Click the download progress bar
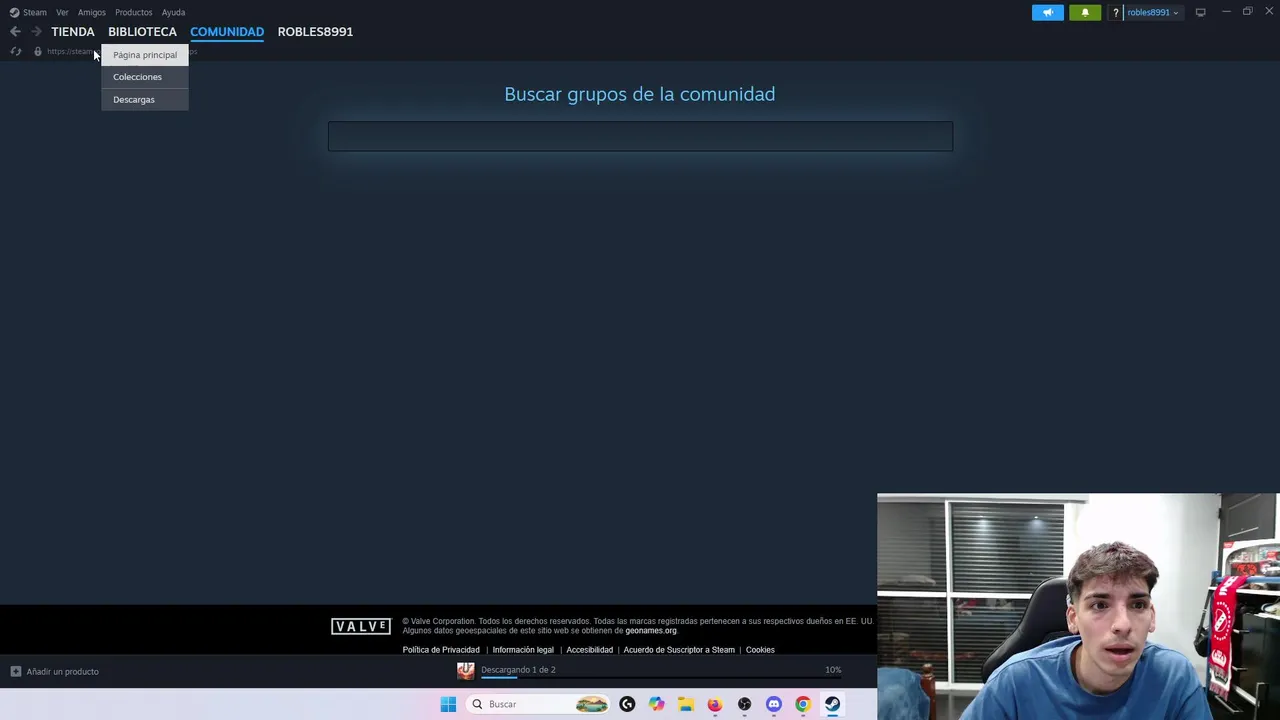 (661, 678)
